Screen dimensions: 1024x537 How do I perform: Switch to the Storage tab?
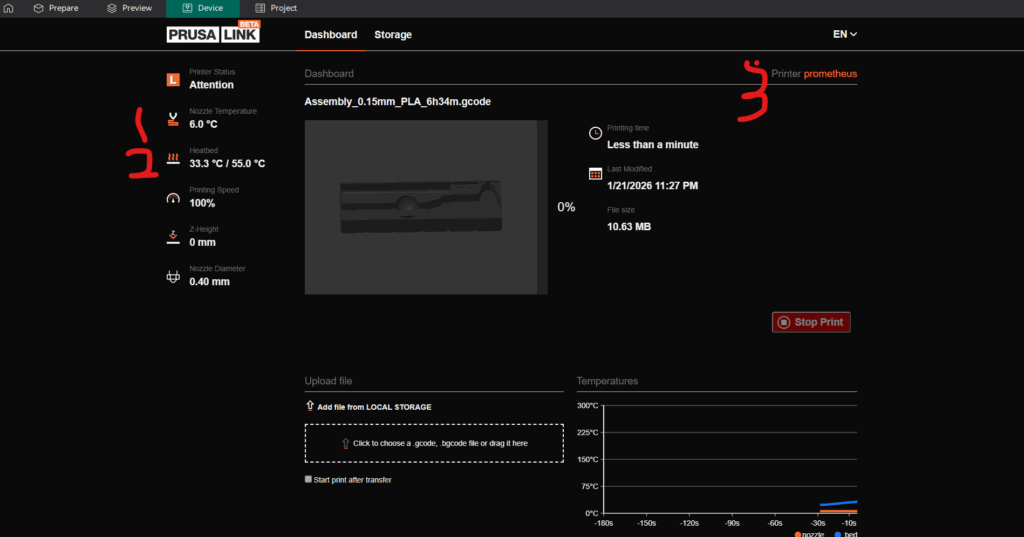click(x=392, y=35)
